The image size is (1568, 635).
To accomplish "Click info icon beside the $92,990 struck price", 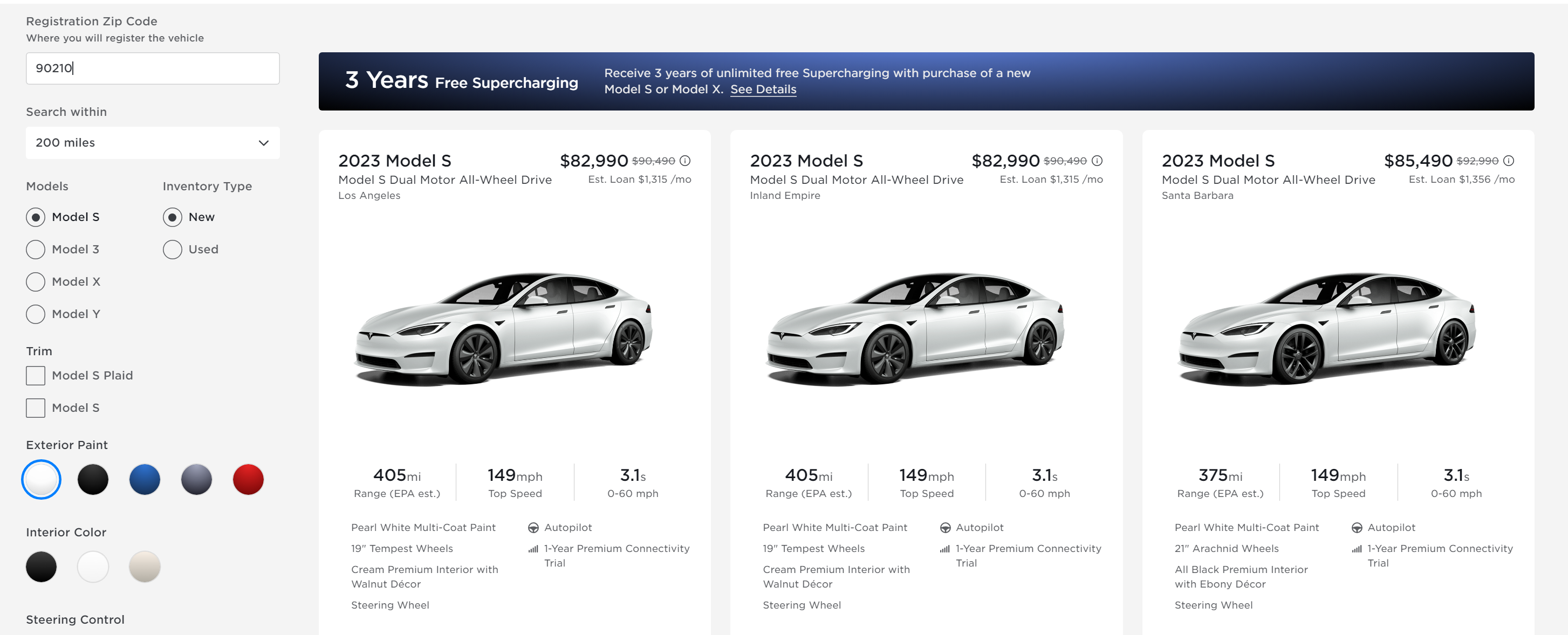I will point(1508,161).
